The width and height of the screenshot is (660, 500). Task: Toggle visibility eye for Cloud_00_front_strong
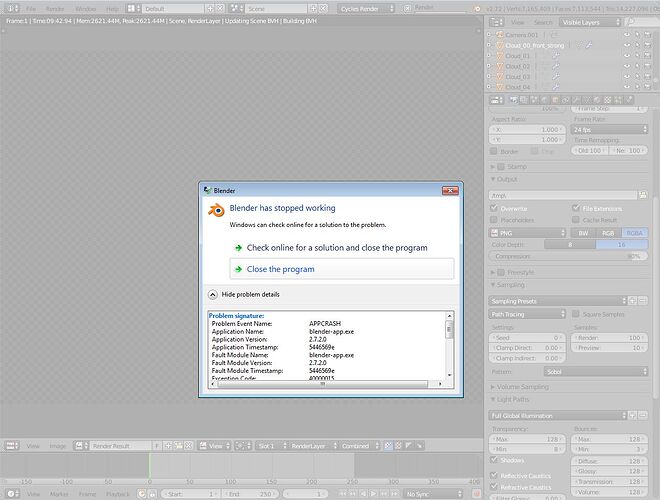click(627, 45)
